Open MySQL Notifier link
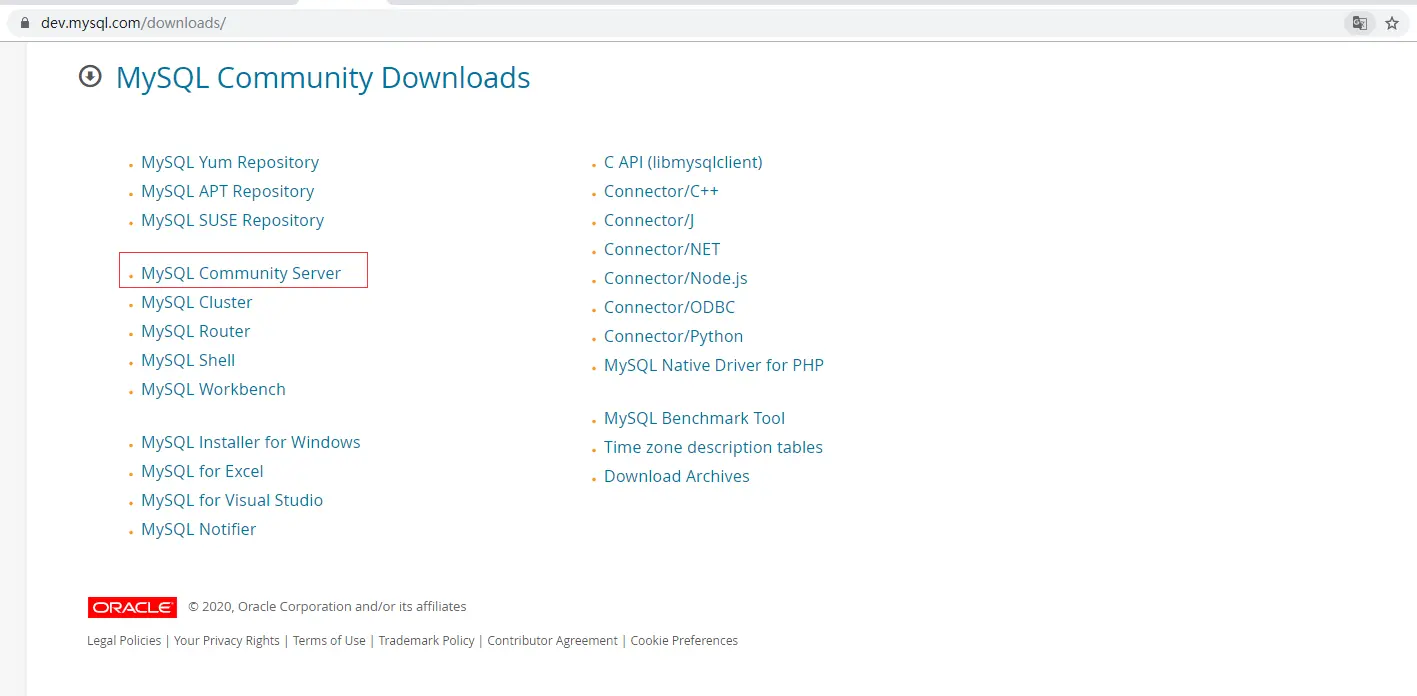 (x=198, y=529)
